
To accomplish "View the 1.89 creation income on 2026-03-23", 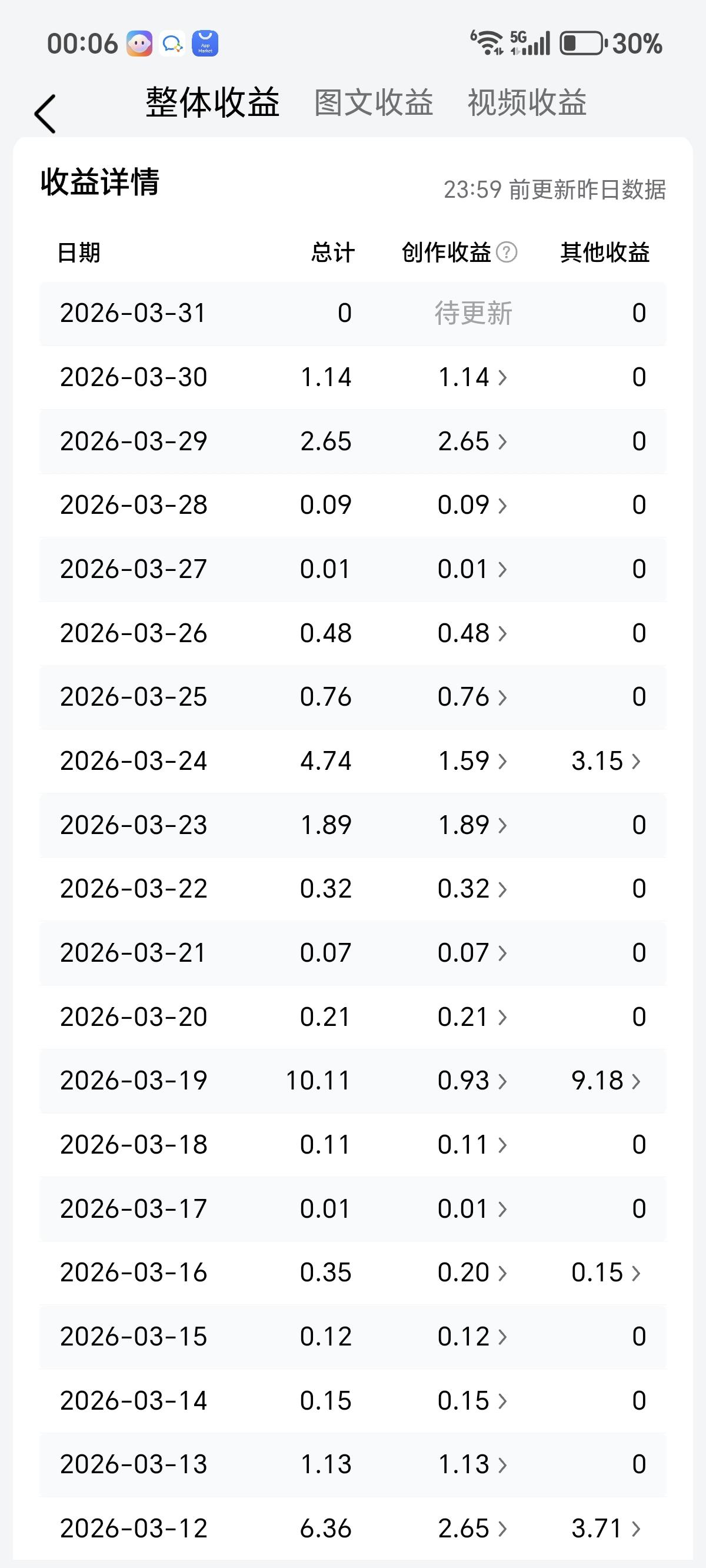I will pyautogui.click(x=473, y=825).
